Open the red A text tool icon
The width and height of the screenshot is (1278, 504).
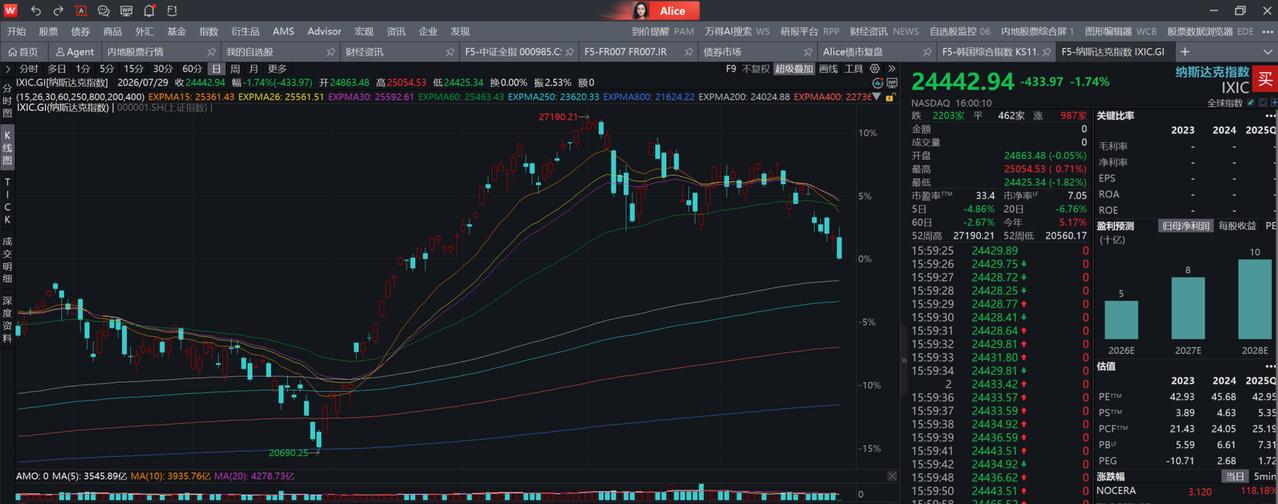pyautogui.click(x=80, y=11)
